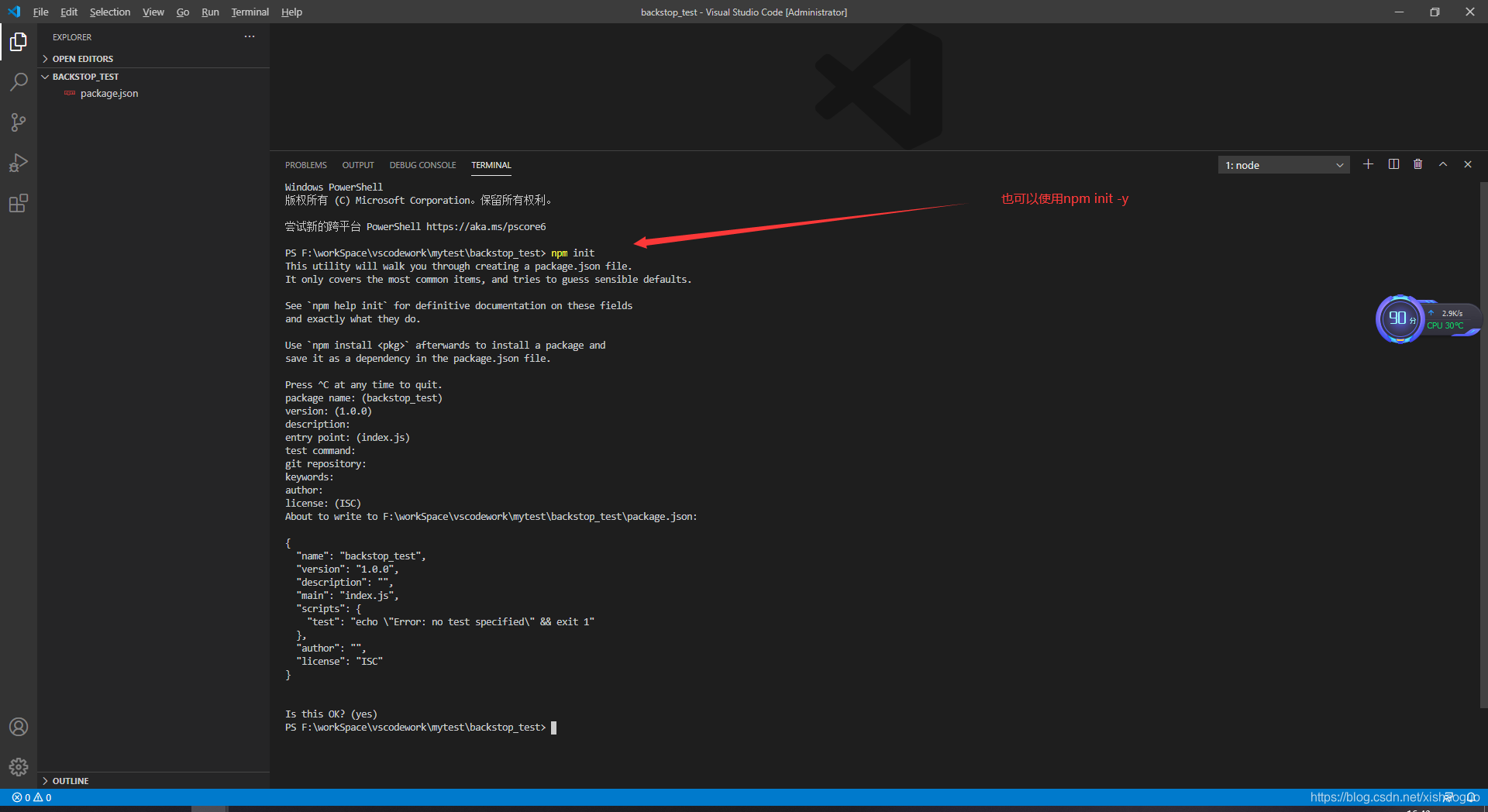Screen dimensions: 1488x812
Task: Click the errors and warnings status indicator
Action: (x=32, y=797)
